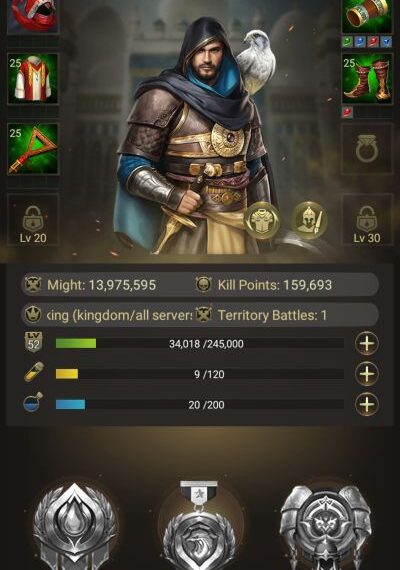Select the level 25 boots slot

point(367,79)
